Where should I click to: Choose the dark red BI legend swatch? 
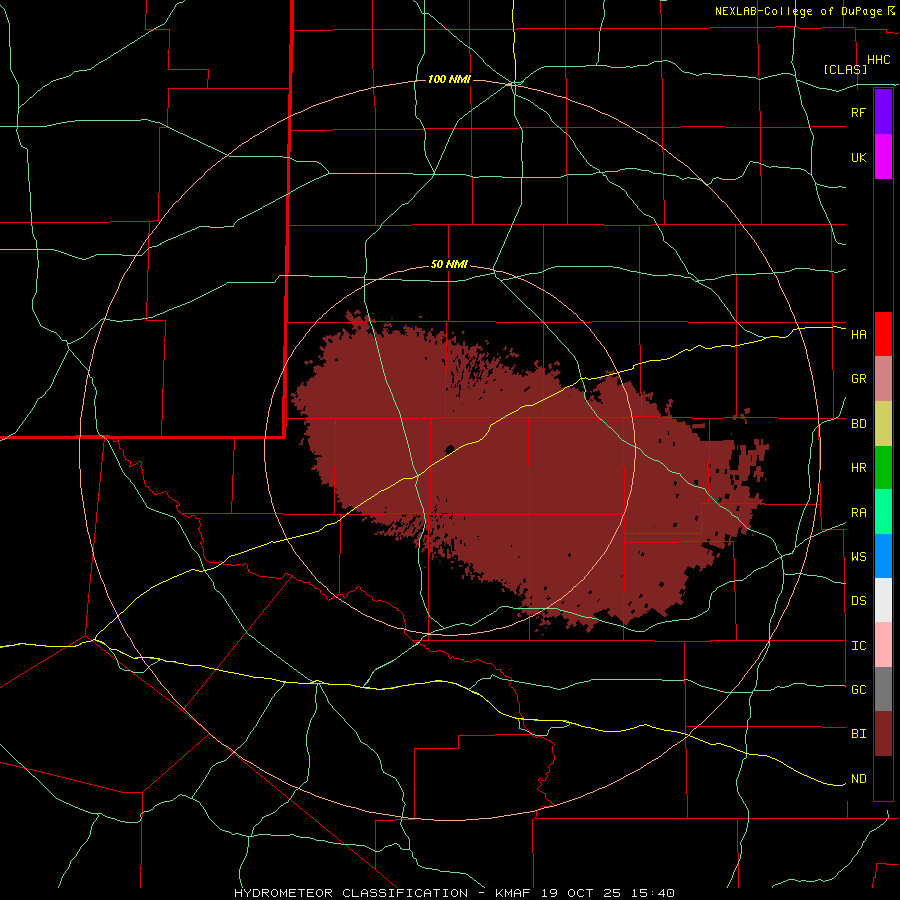click(x=883, y=734)
